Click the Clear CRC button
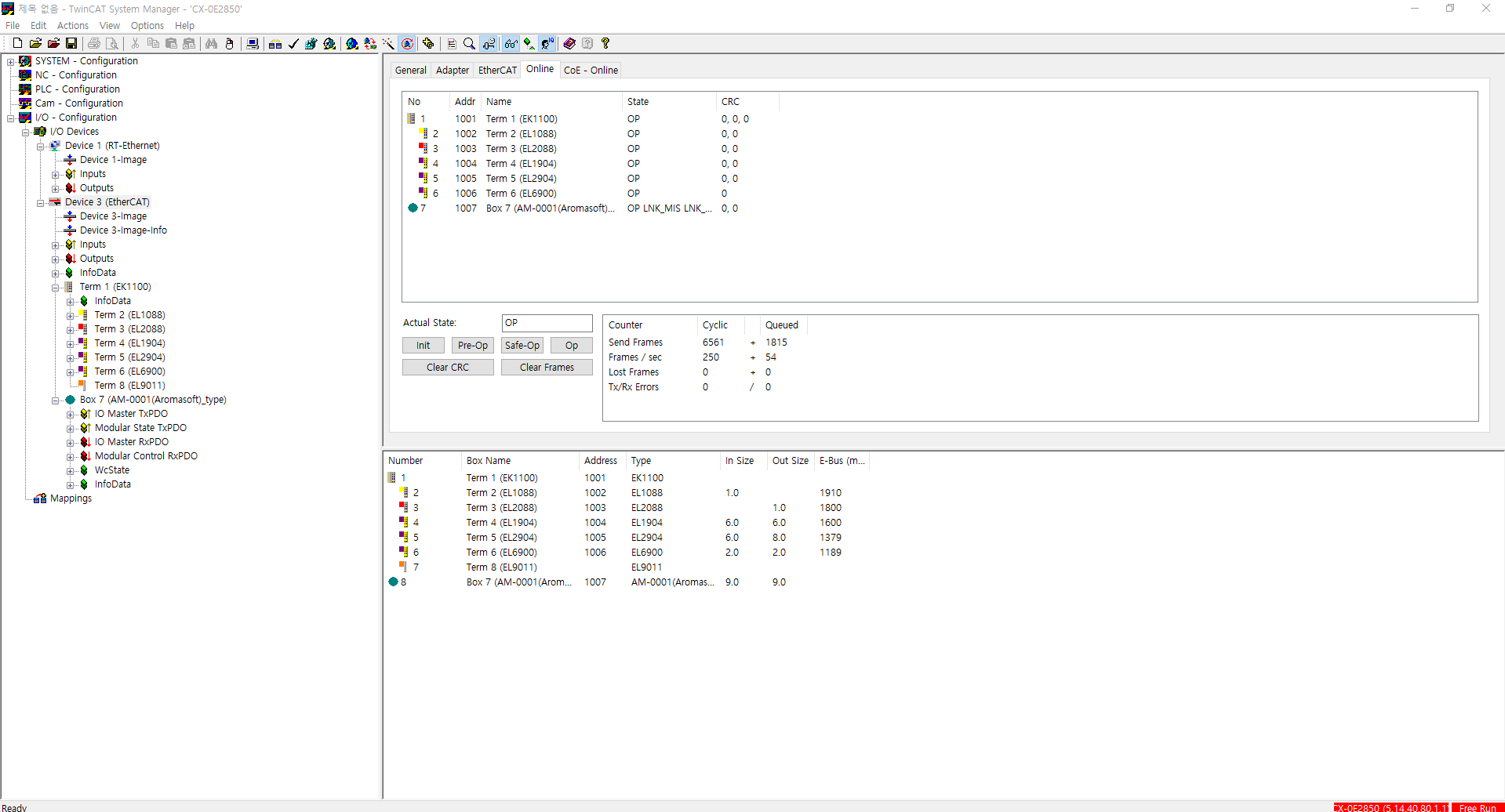1505x812 pixels. click(x=448, y=368)
